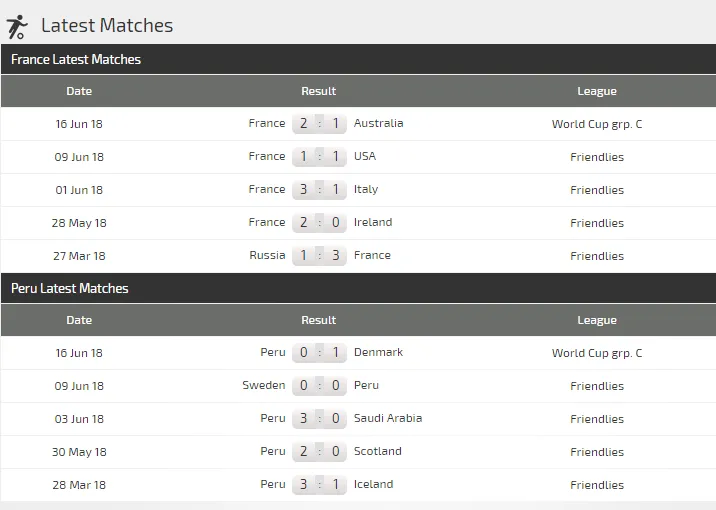Click Denmark in the Peru World Cup match
The height and width of the screenshot is (510, 716).
[379, 352]
